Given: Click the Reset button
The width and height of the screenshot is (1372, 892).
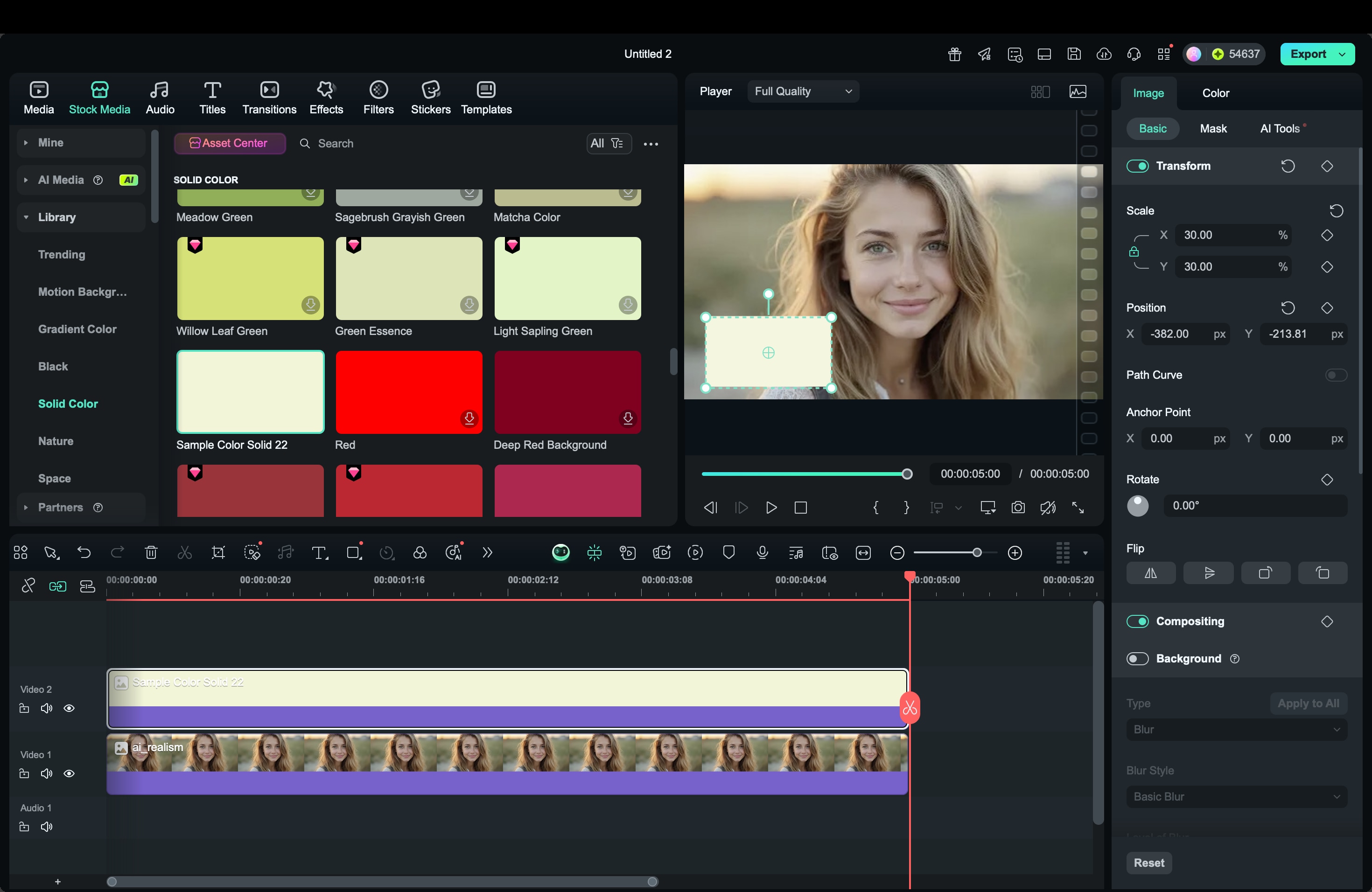Looking at the screenshot, I should pos(1148,863).
